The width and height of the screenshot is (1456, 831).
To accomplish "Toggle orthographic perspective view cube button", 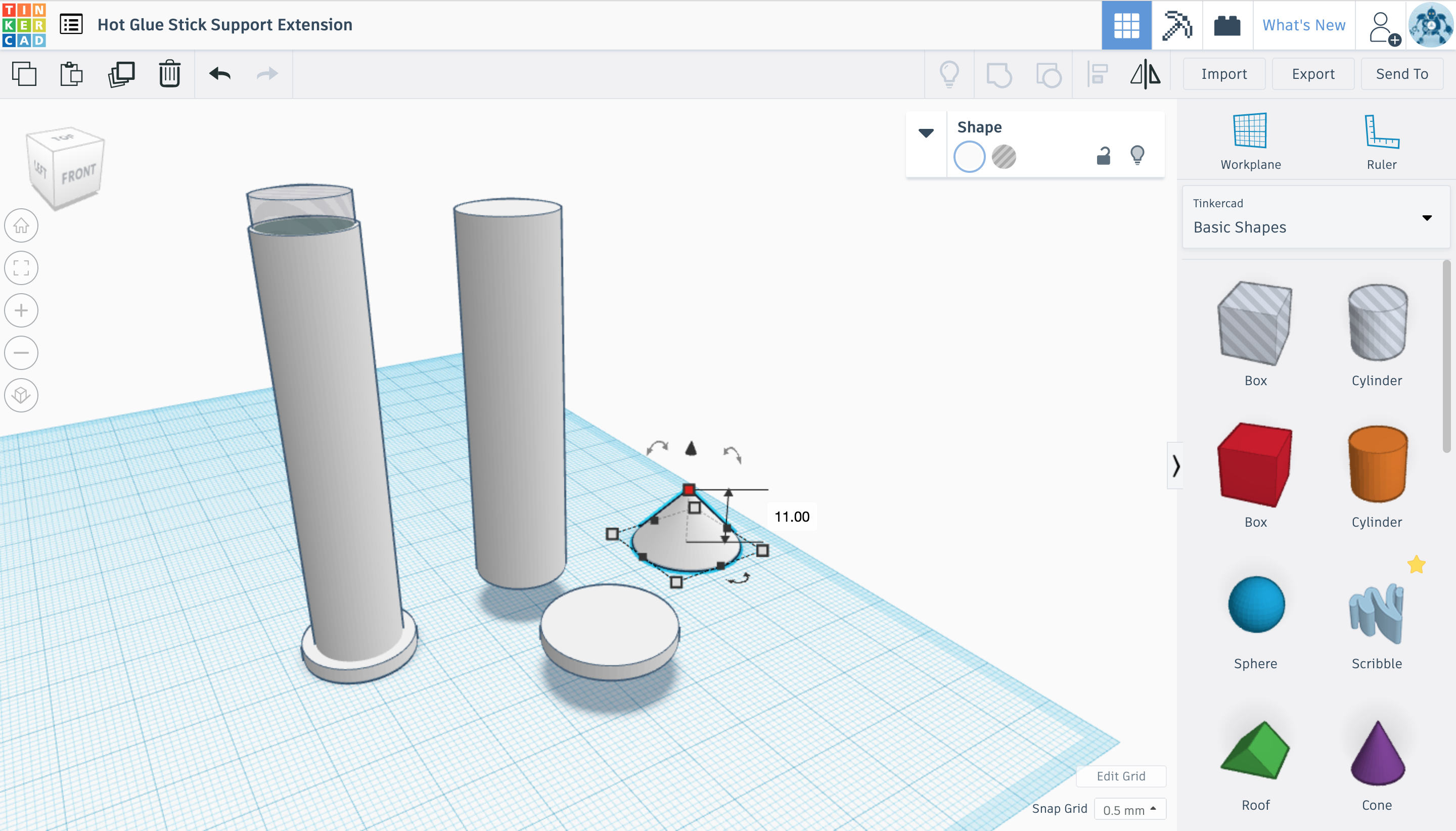I will [22, 395].
